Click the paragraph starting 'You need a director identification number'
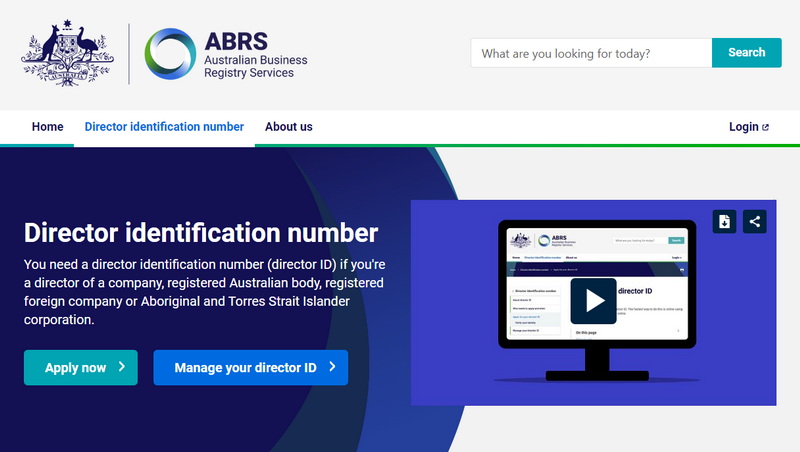The width and height of the screenshot is (800, 452). coord(205,292)
